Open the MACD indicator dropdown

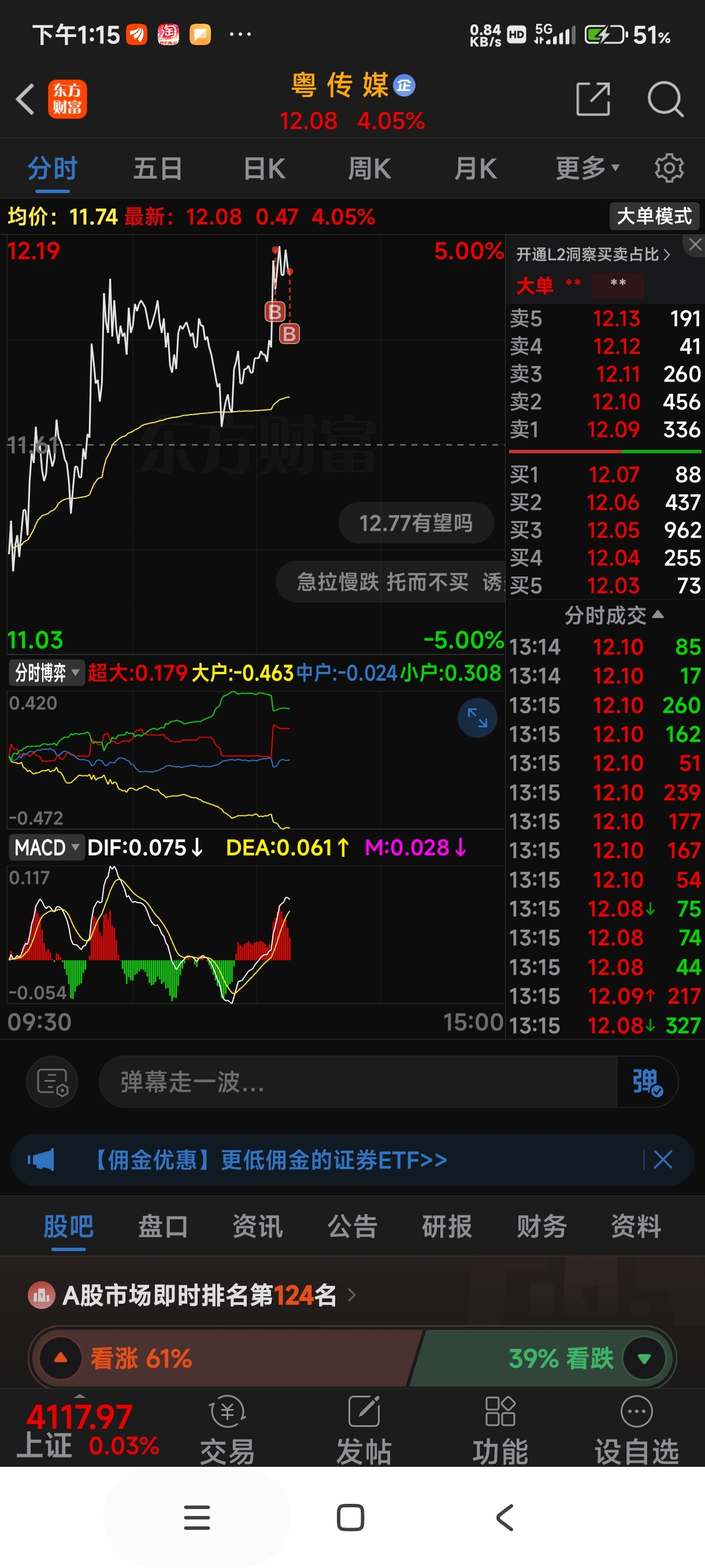coord(47,847)
